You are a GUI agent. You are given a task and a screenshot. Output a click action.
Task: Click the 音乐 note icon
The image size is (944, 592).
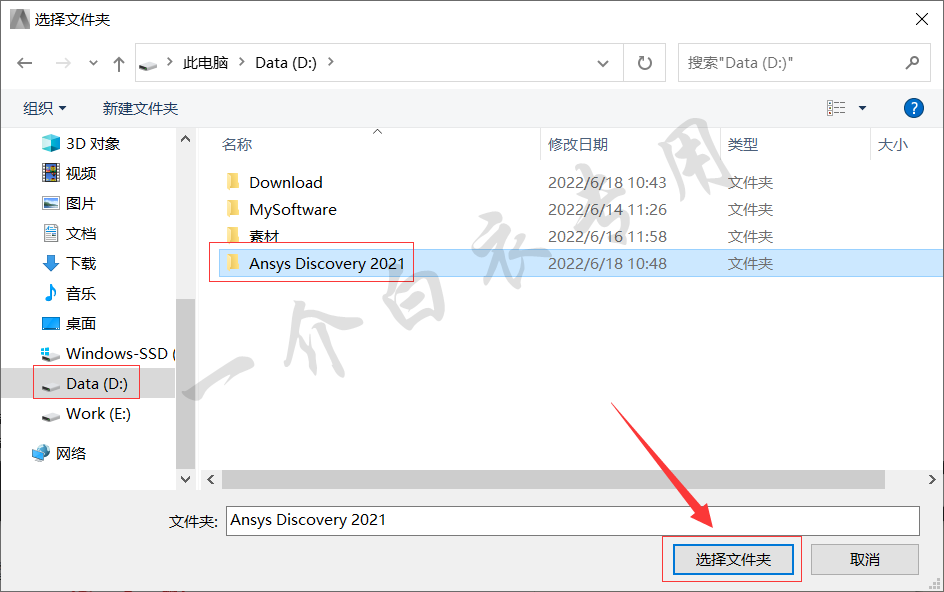click(x=51, y=293)
